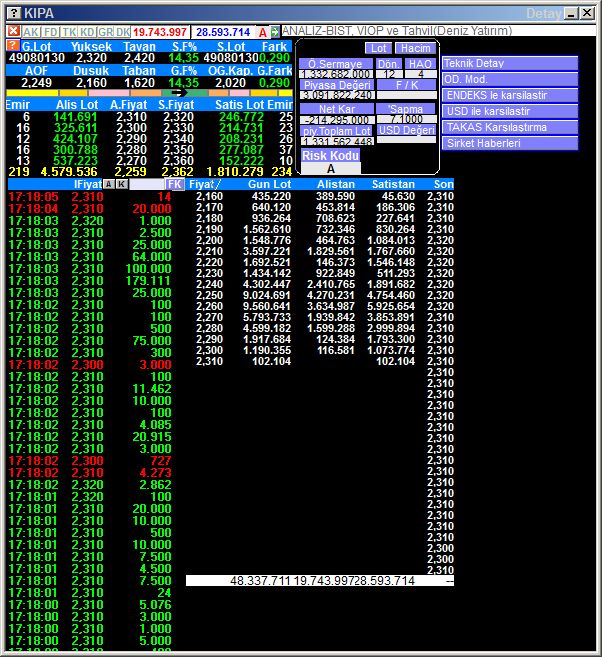602x657 pixels.
Task: Click the red X close icon in toolbar
Action: pyautogui.click(x=13, y=31)
